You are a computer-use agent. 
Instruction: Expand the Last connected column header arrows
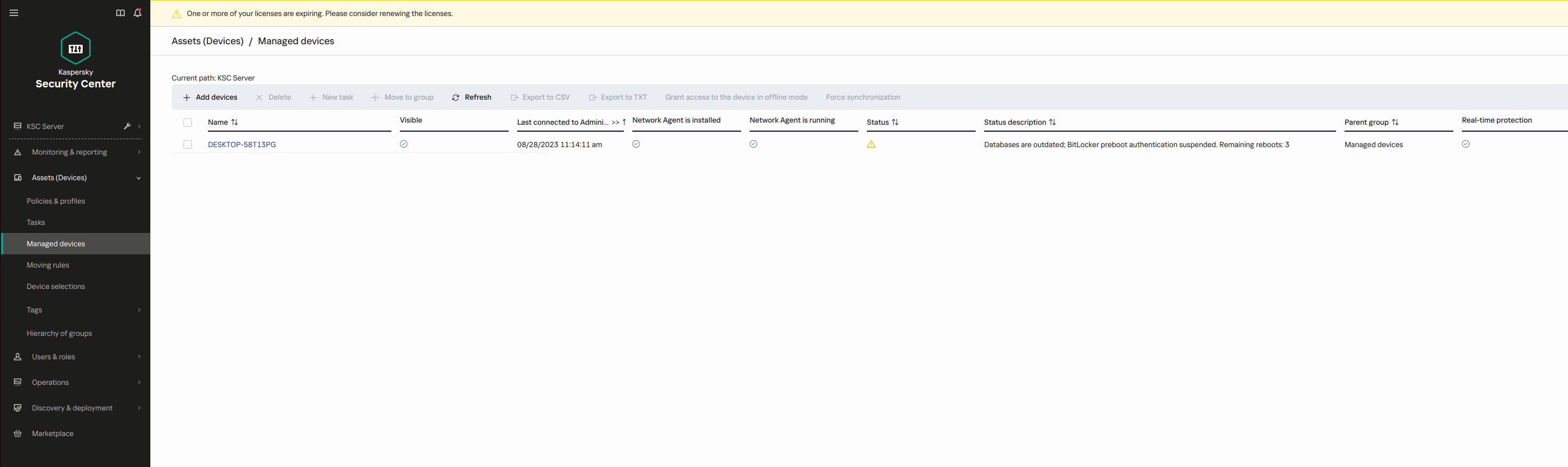(615, 123)
